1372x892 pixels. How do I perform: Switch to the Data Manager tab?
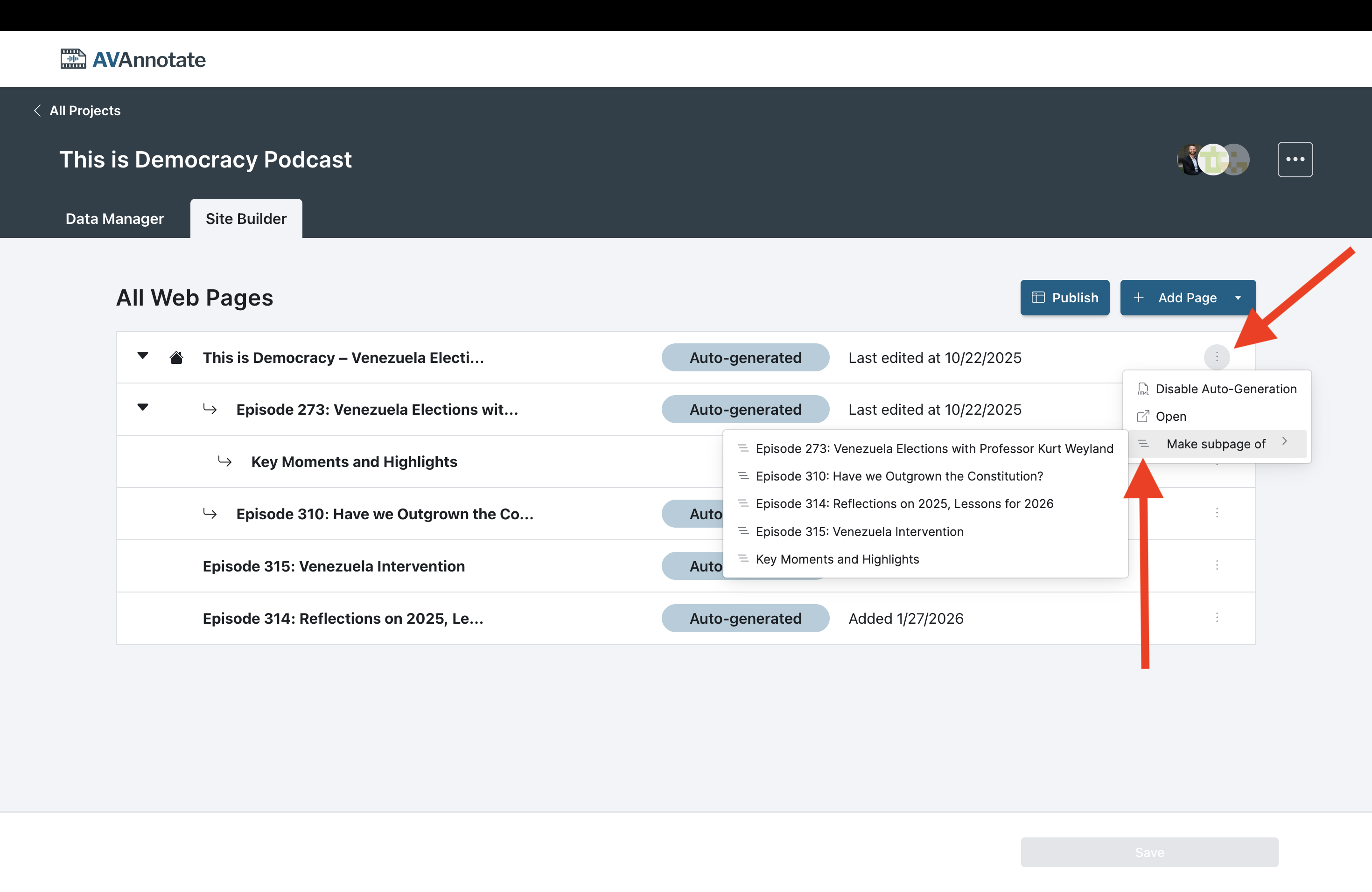click(115, 219)
